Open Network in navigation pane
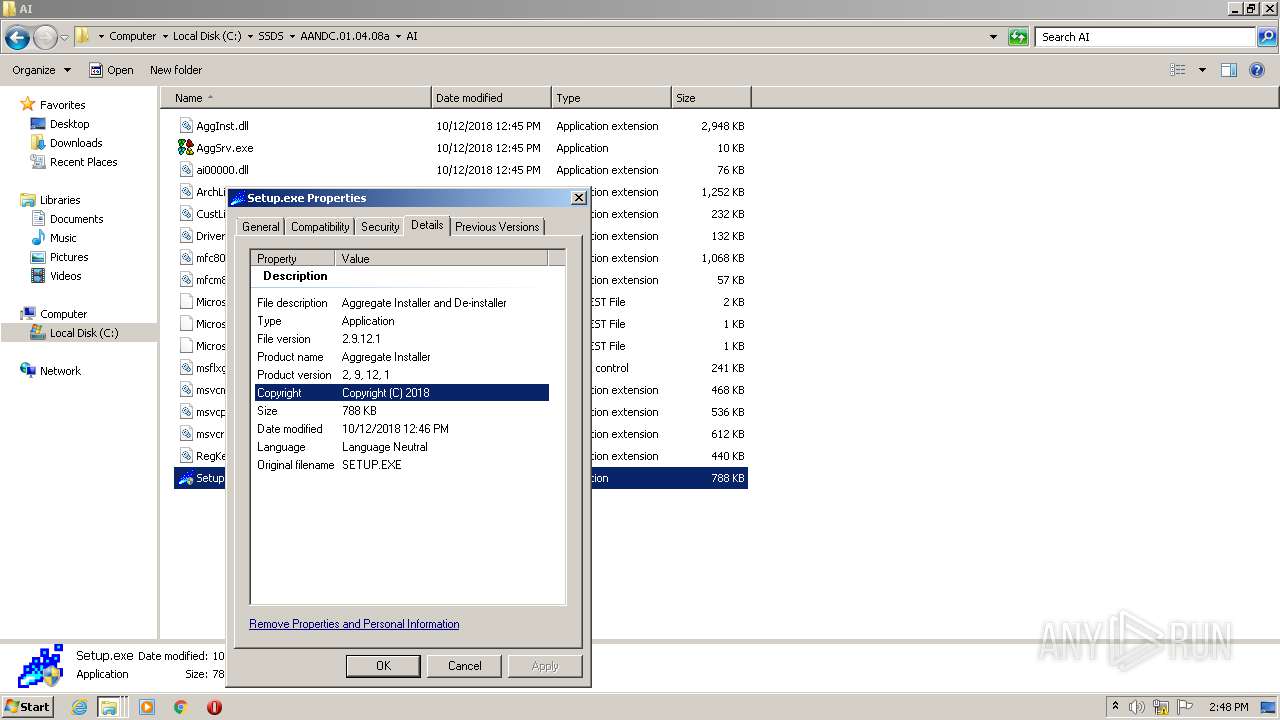The image size is (1280, 720). (60, 371)
